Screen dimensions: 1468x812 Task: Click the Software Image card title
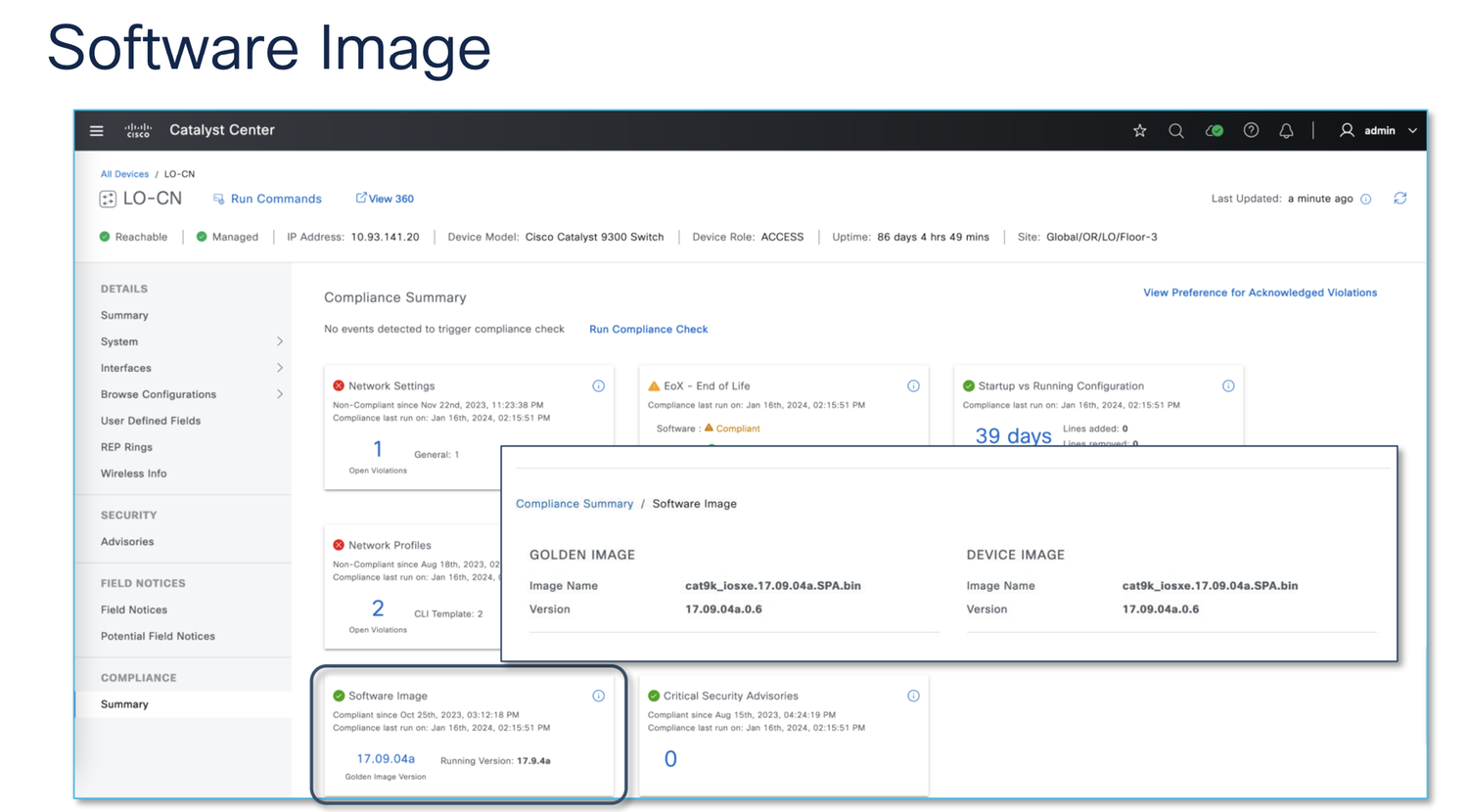(x=388, y=696)
